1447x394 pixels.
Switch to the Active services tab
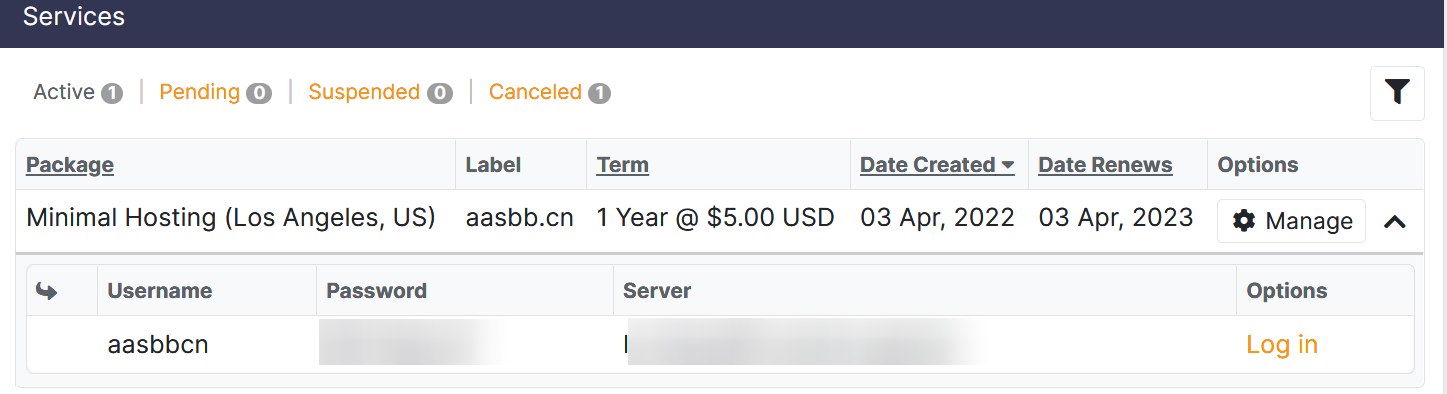pos(64,92)
